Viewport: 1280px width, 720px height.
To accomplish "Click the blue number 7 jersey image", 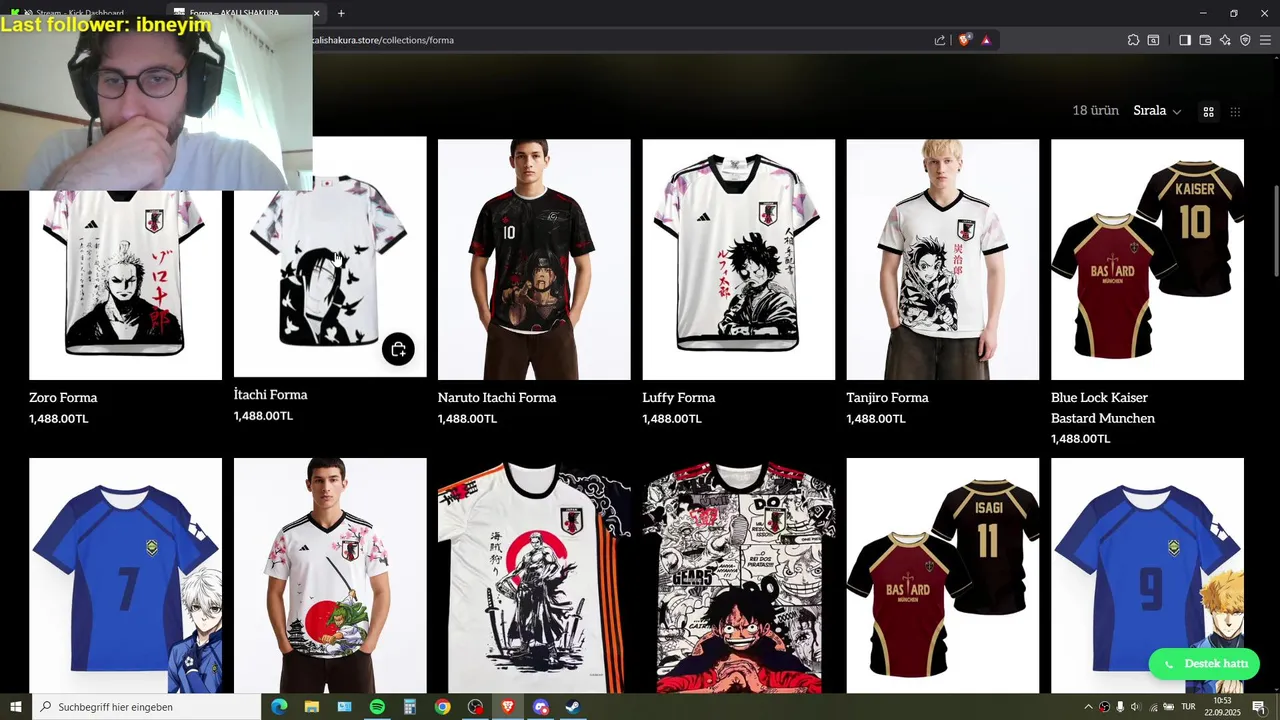I will coord(125,576).
